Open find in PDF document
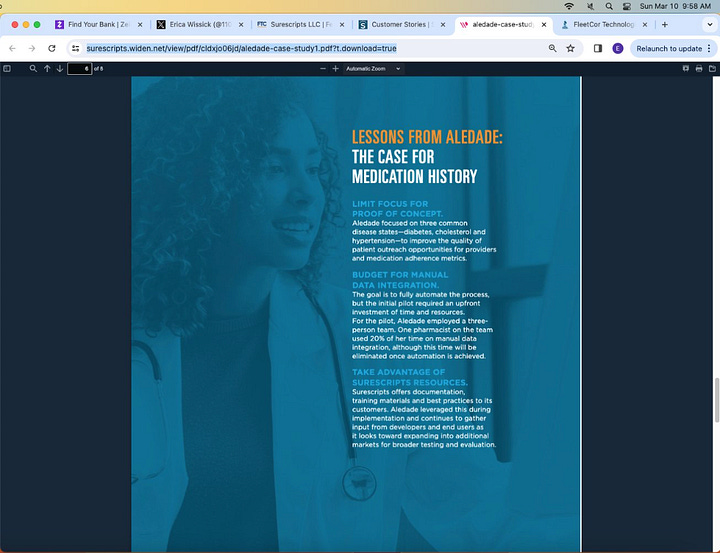This screenshot has width=720, height=553. click(33, 69)
